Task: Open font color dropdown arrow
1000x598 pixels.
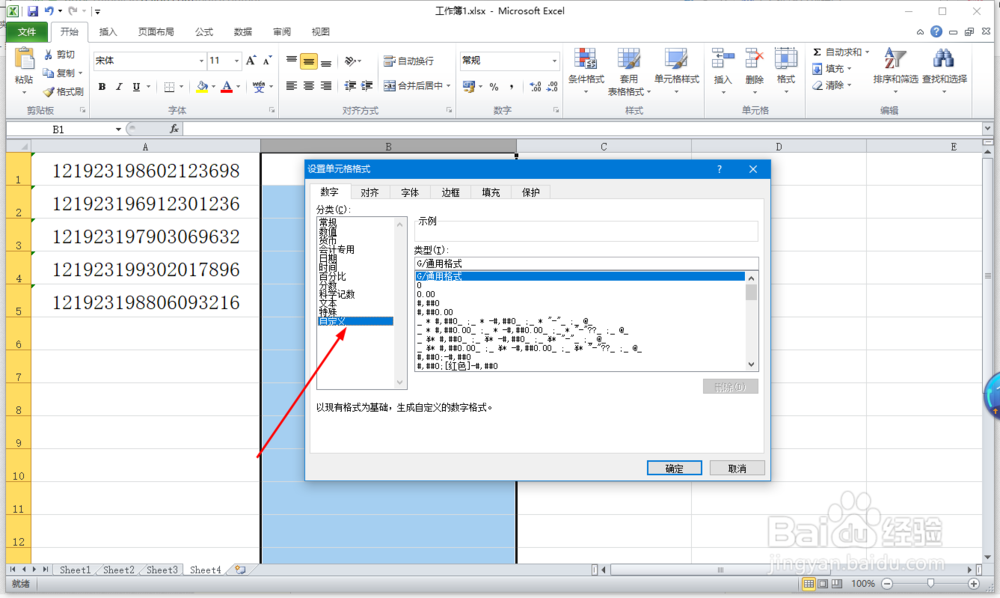Action: click(x=238, y=87)
